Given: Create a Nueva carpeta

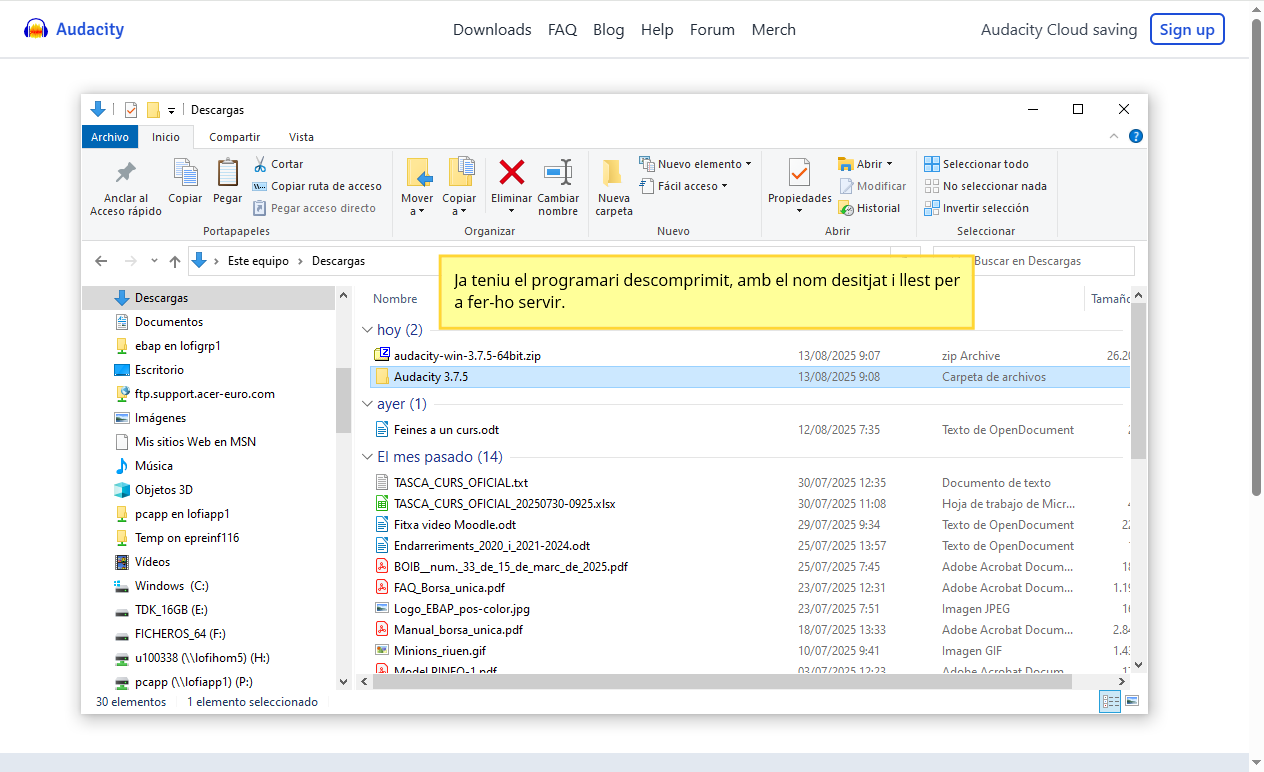Looking at the screenshot, I should [614, 187].
